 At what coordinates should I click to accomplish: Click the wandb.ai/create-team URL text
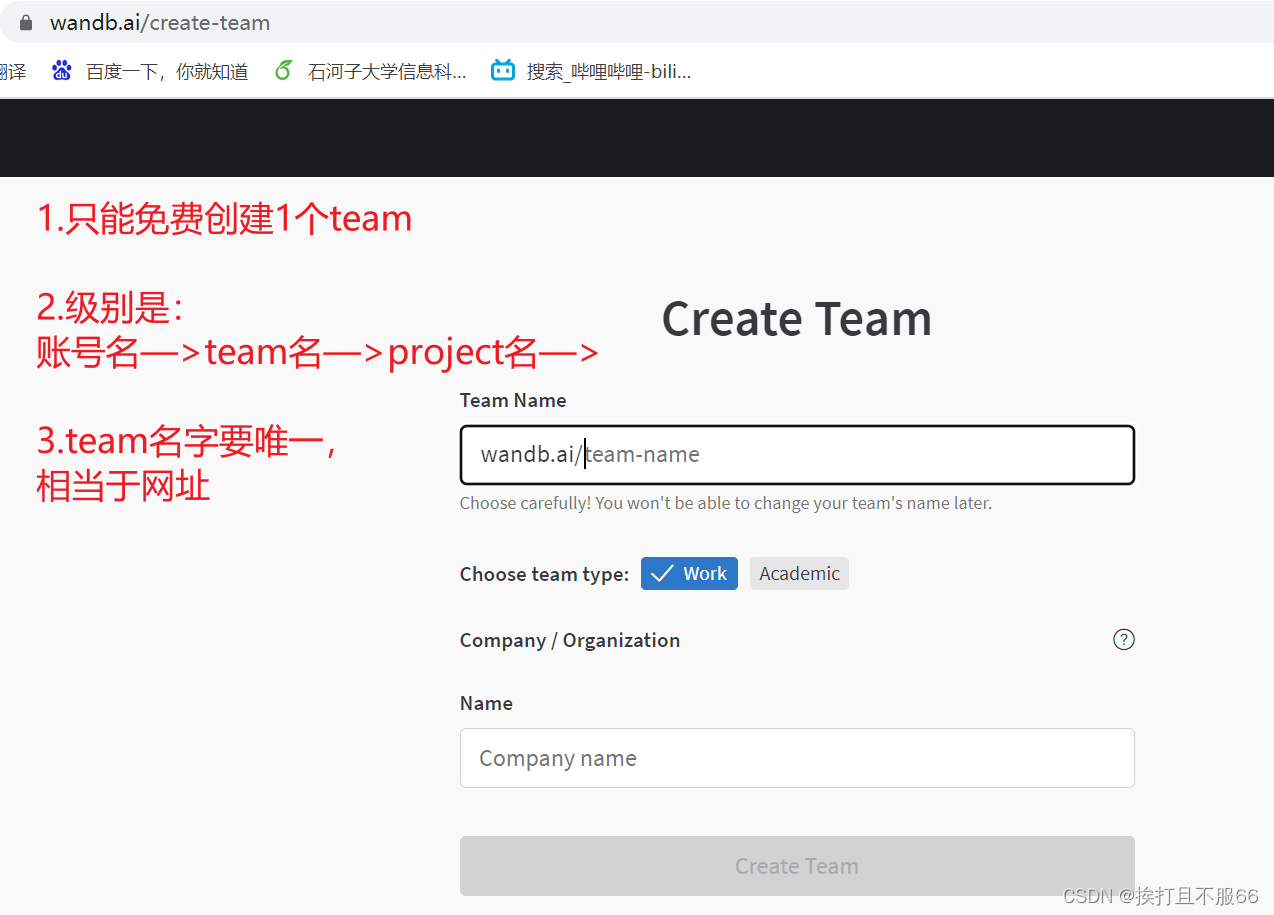[x=160, y=22]
